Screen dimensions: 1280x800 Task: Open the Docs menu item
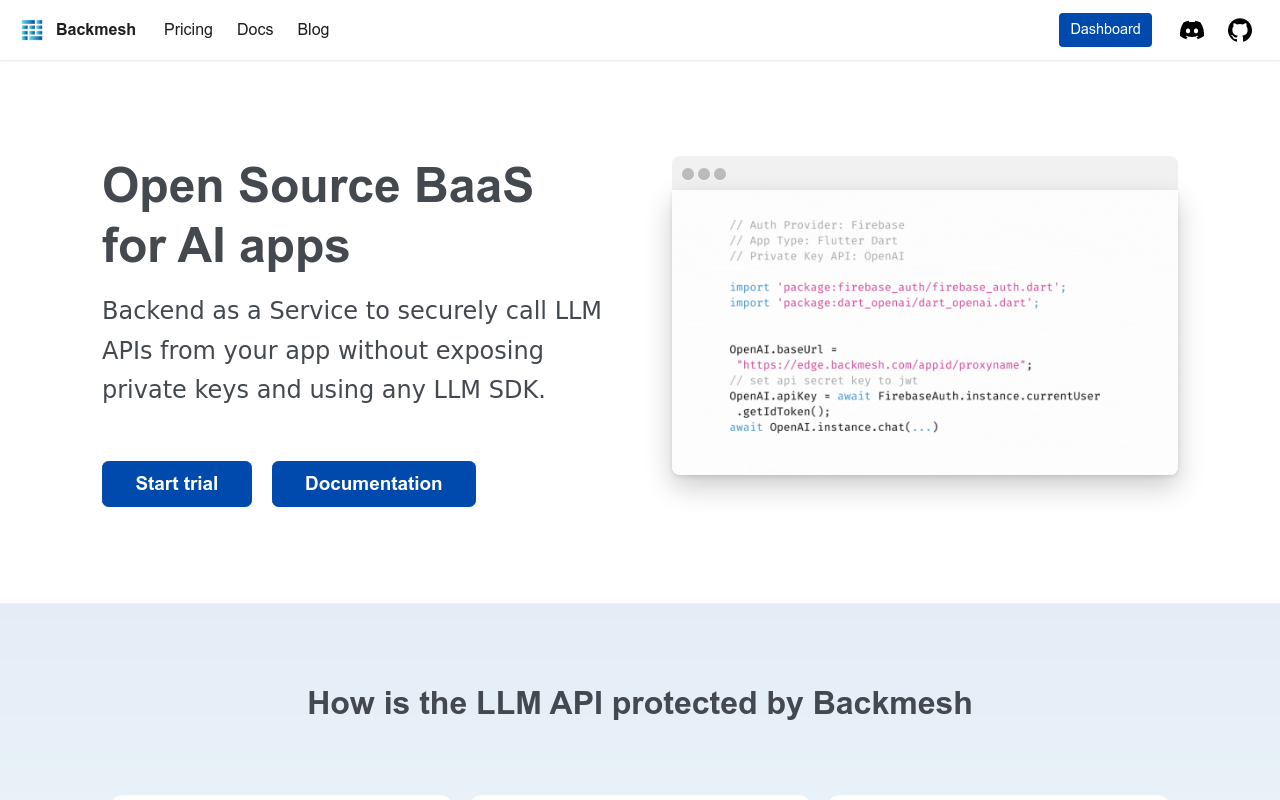(x=255, y=30)
